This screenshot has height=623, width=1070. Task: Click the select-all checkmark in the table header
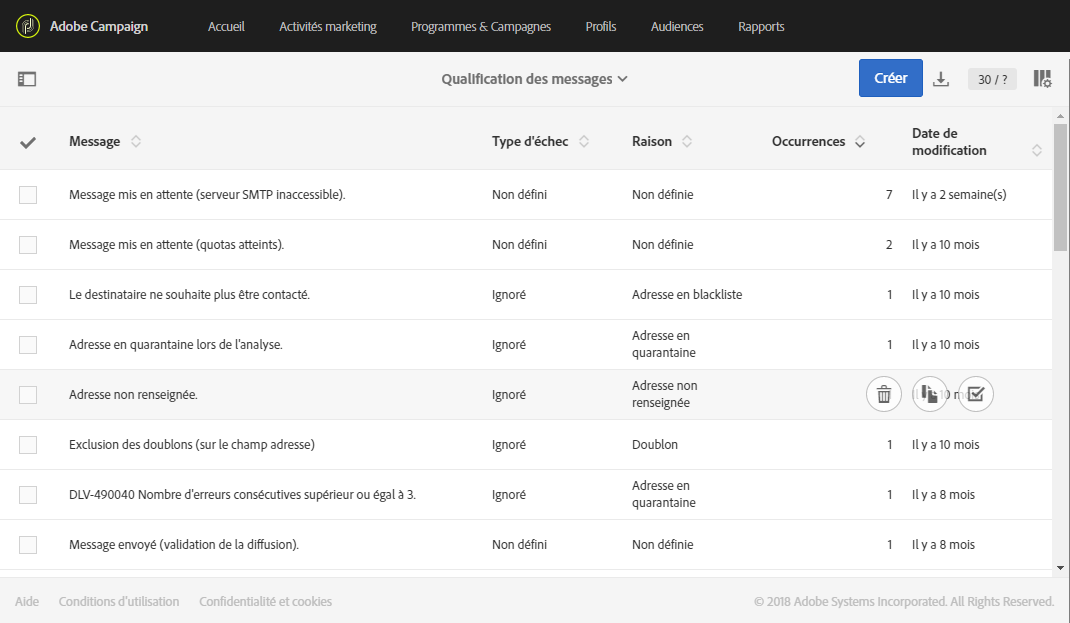tap(28, 142)
